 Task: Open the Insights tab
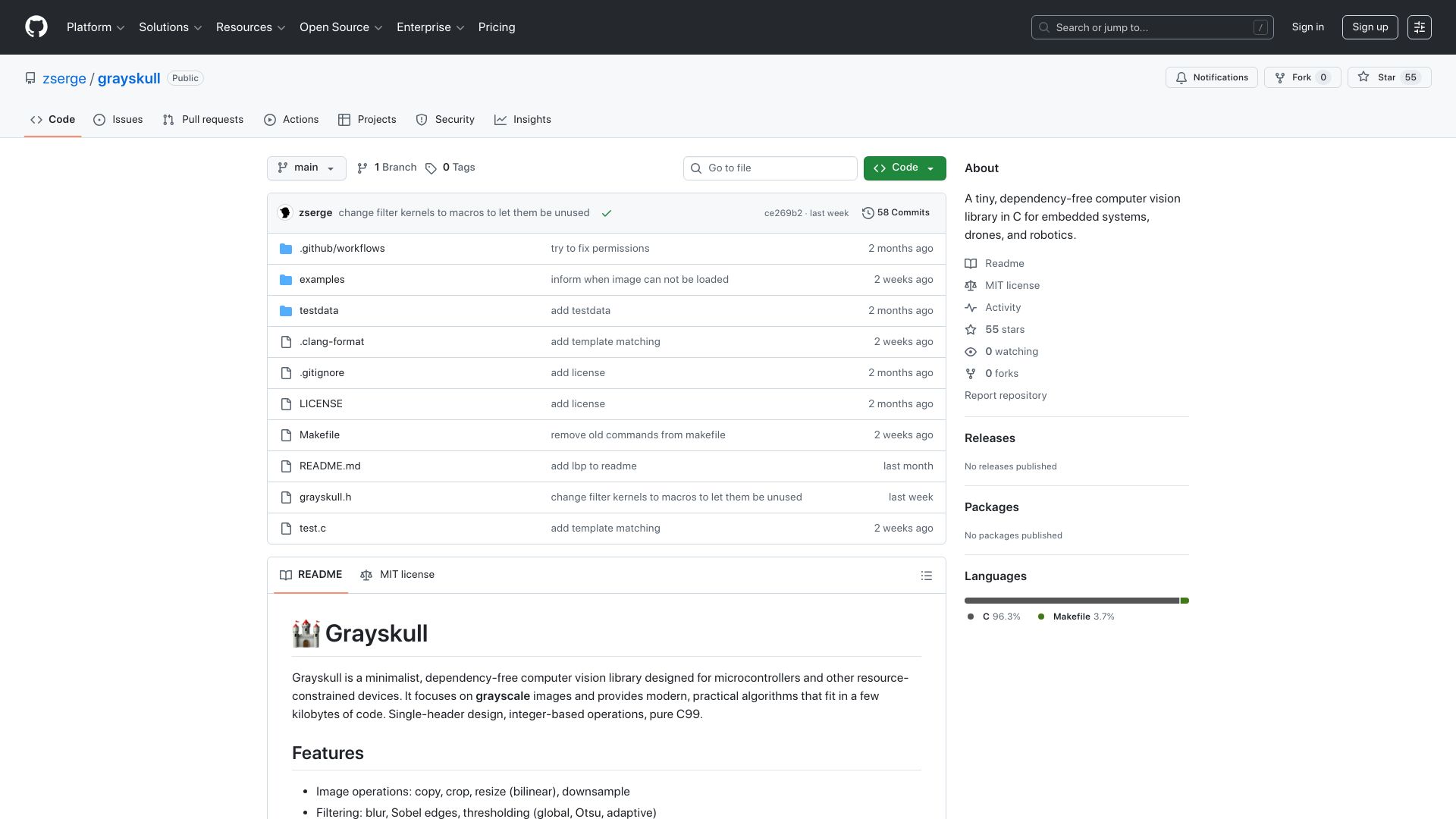pyautogui.click(x=522, y=120)
